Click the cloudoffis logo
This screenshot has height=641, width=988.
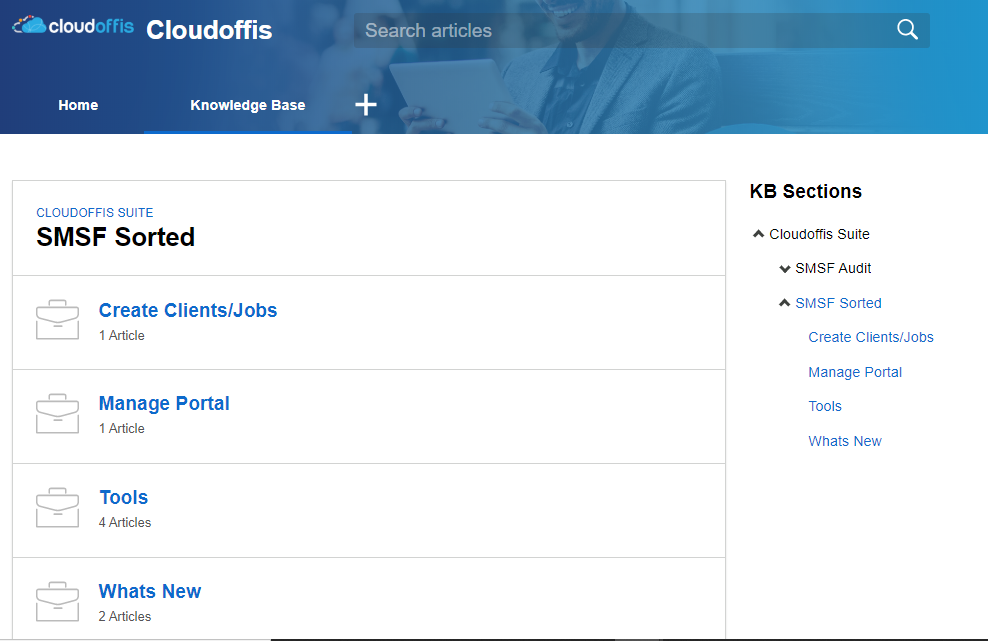pyautogui.click(x=73, y=25)
